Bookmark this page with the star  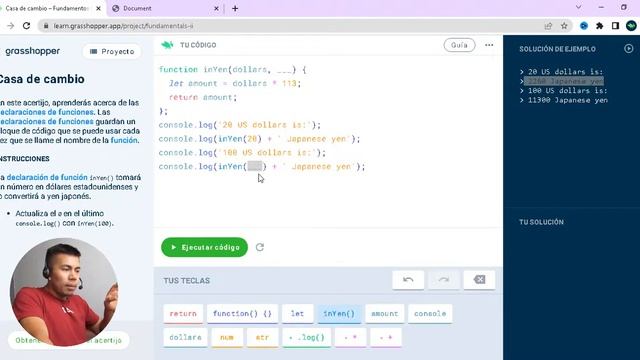point(564,26)
